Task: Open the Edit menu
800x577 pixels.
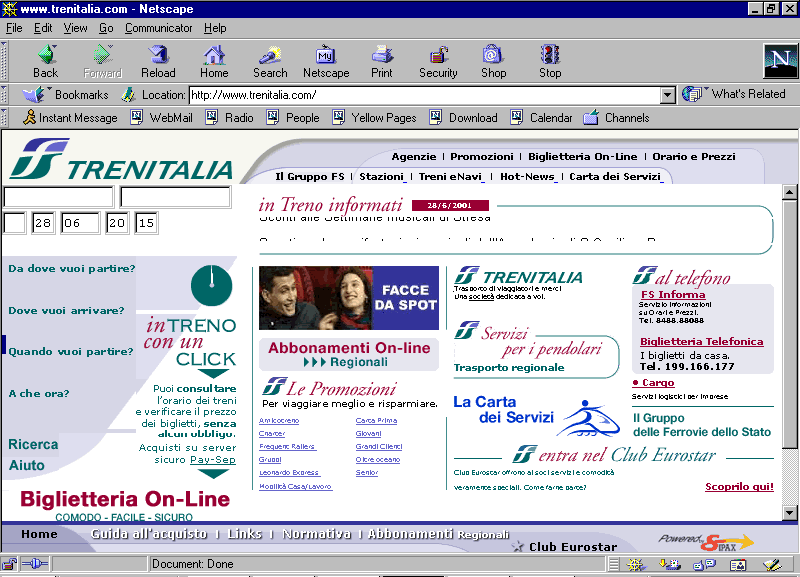Action: point(43,28)
